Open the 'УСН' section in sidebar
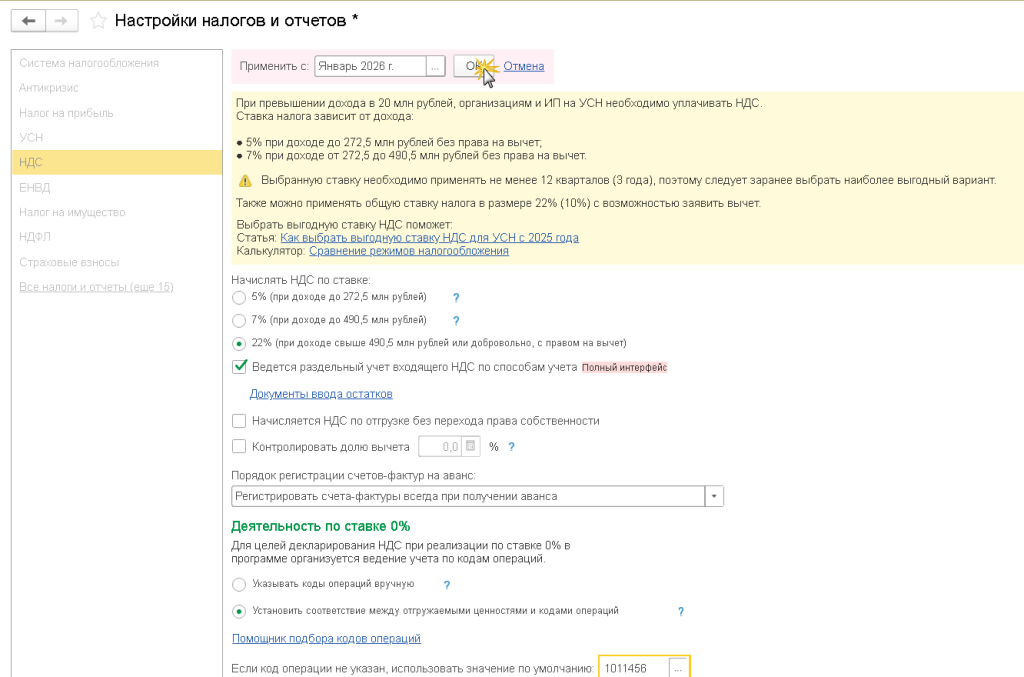 point(32,137)
